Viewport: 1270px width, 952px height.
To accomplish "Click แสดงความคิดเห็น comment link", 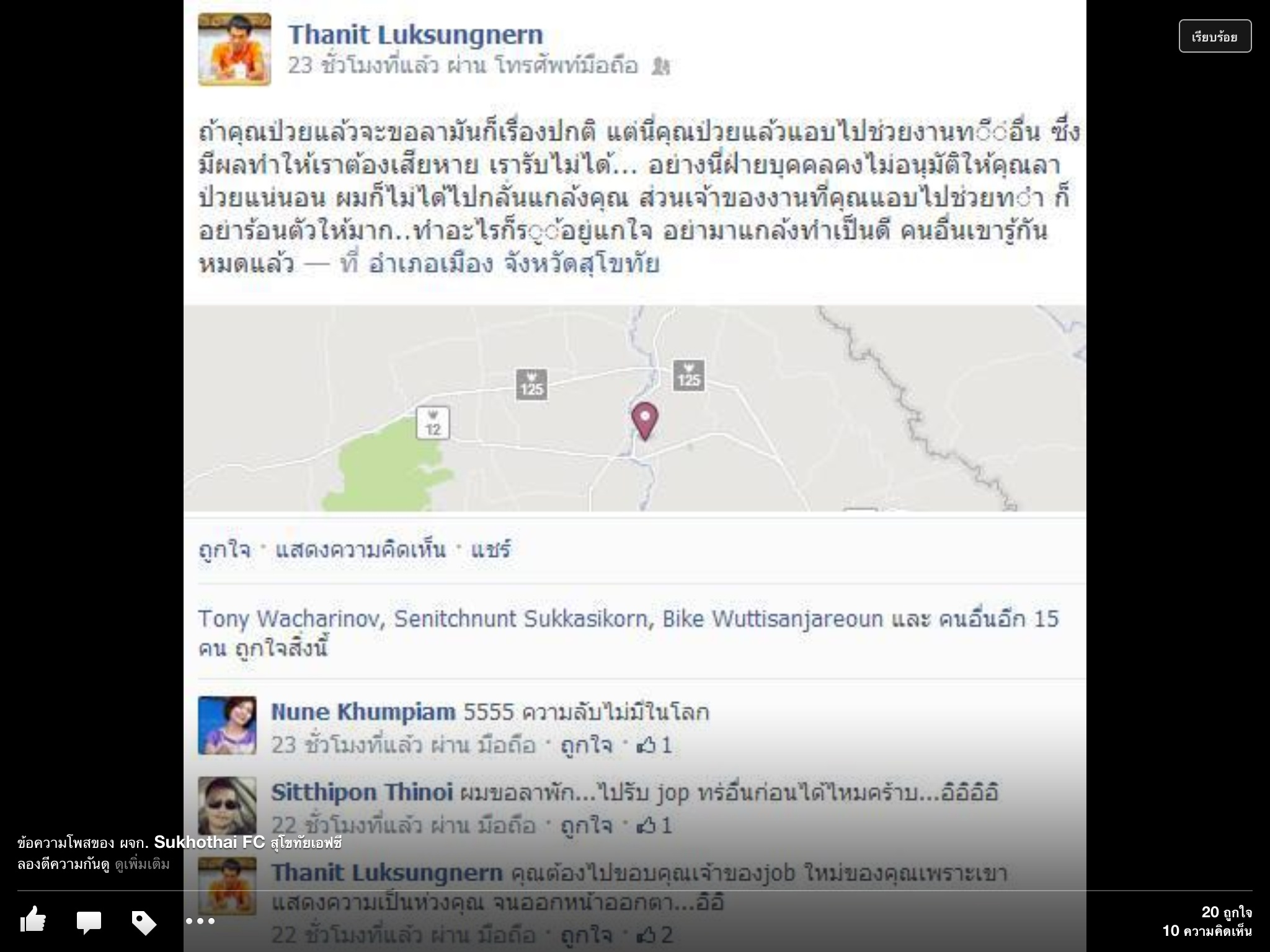I will (x=360, y=549).
